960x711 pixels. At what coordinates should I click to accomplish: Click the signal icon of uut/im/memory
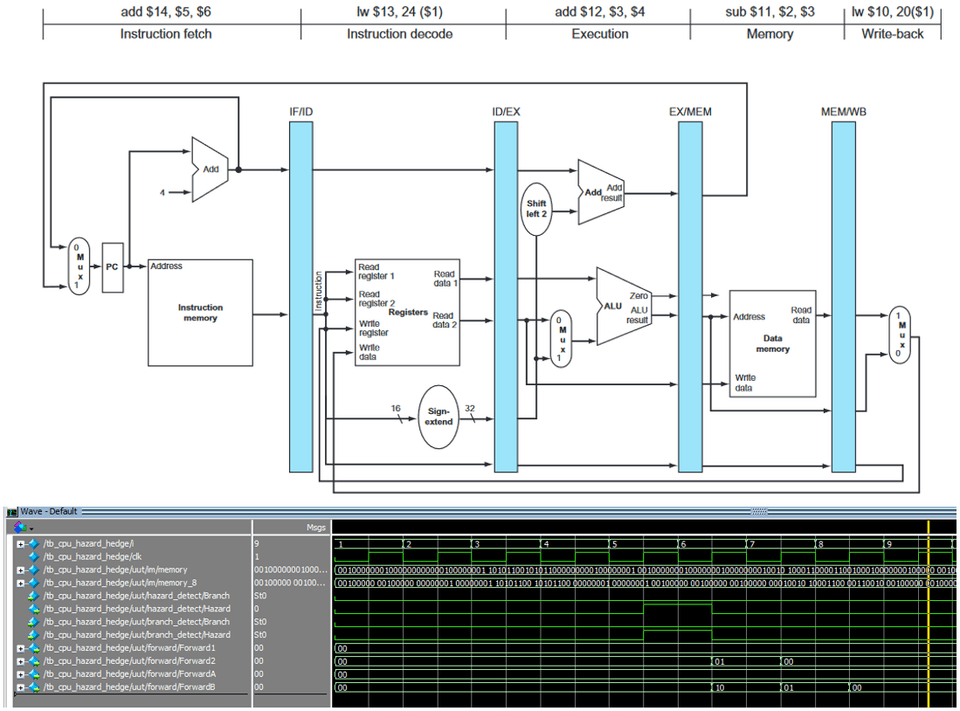tap(34, 570)
